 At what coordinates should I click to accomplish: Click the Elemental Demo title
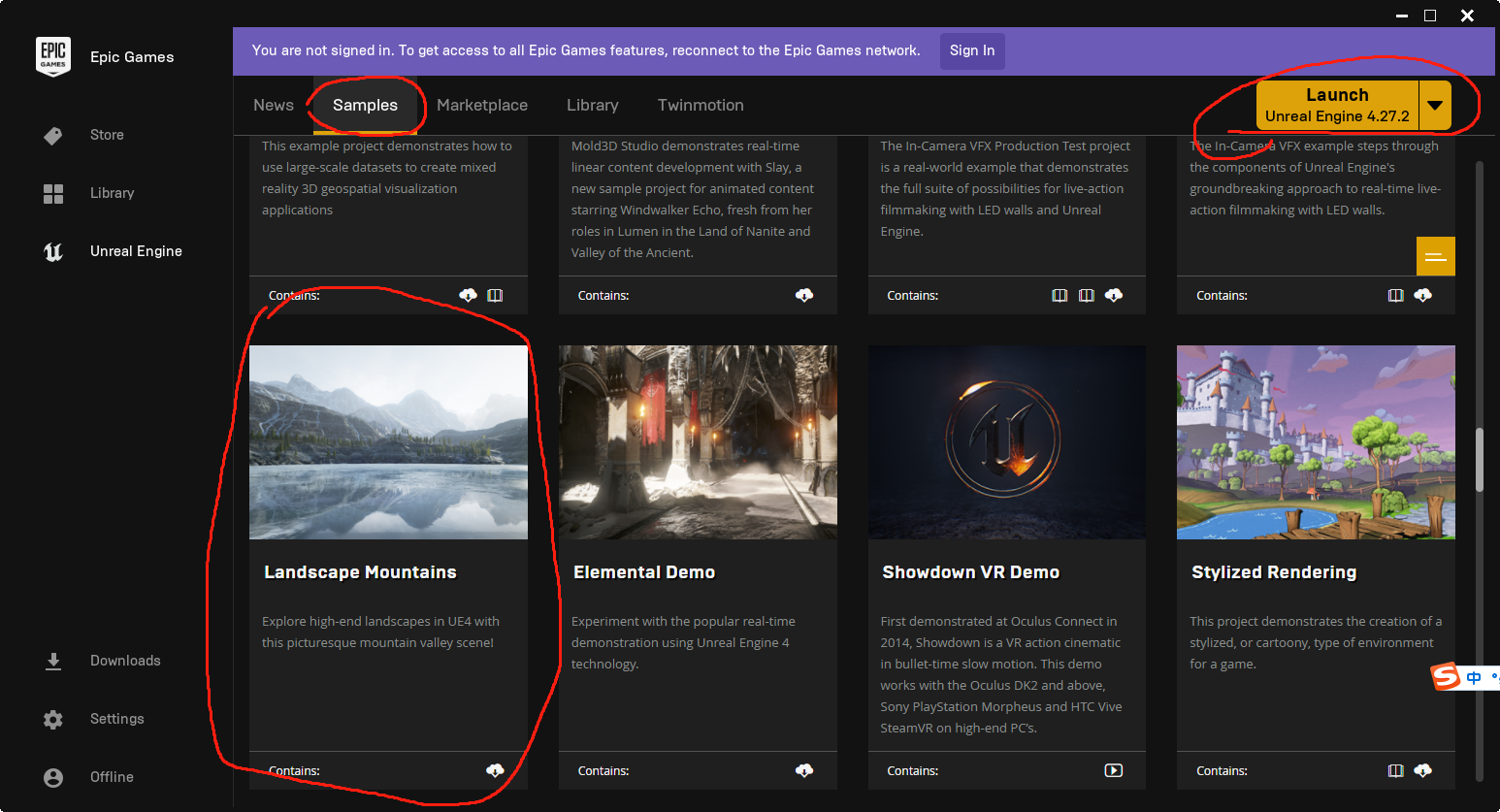[644, 572]
